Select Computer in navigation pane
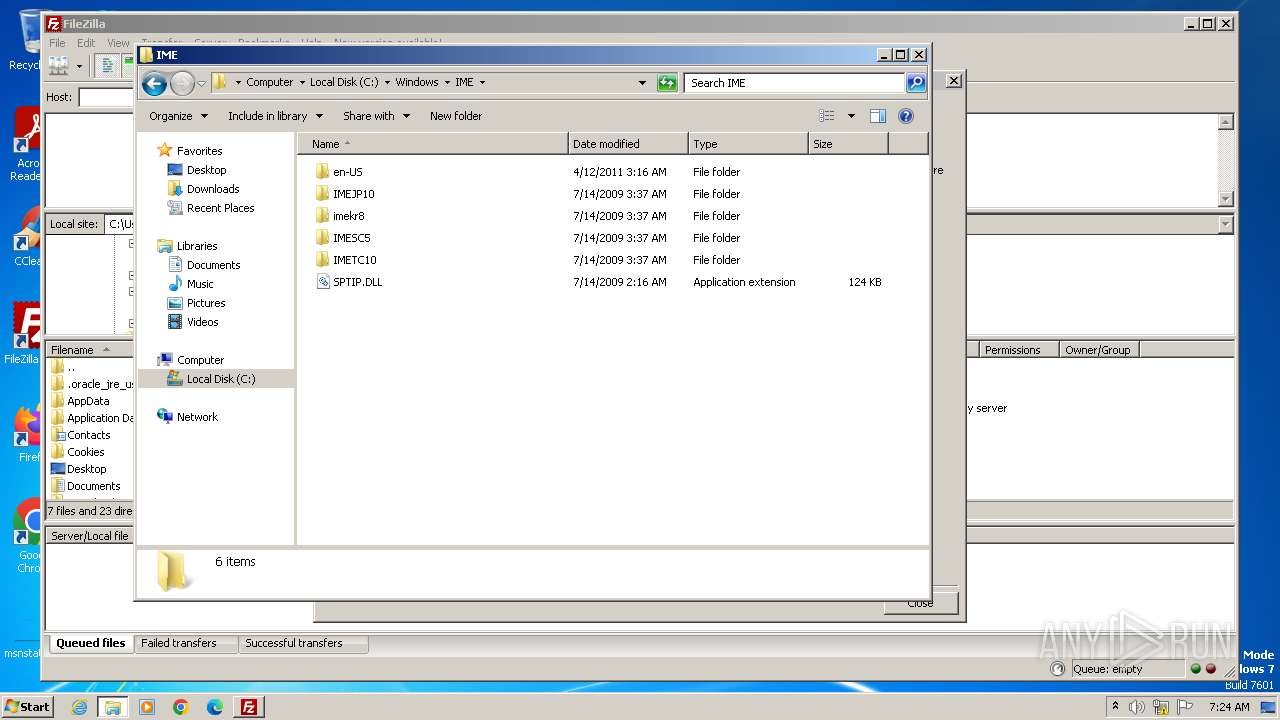The image size is (1280, 720). [200, 360]
